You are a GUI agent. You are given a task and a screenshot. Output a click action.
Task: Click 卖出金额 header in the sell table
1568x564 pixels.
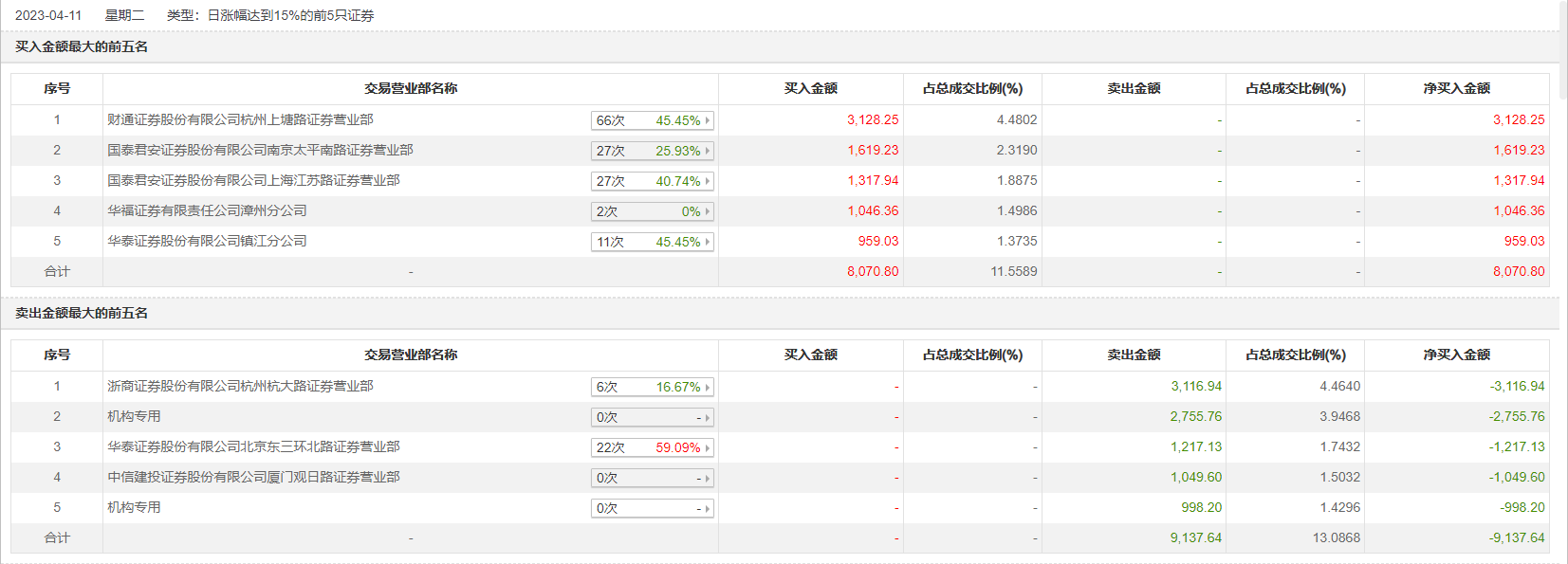click(x=1134, y=355)
